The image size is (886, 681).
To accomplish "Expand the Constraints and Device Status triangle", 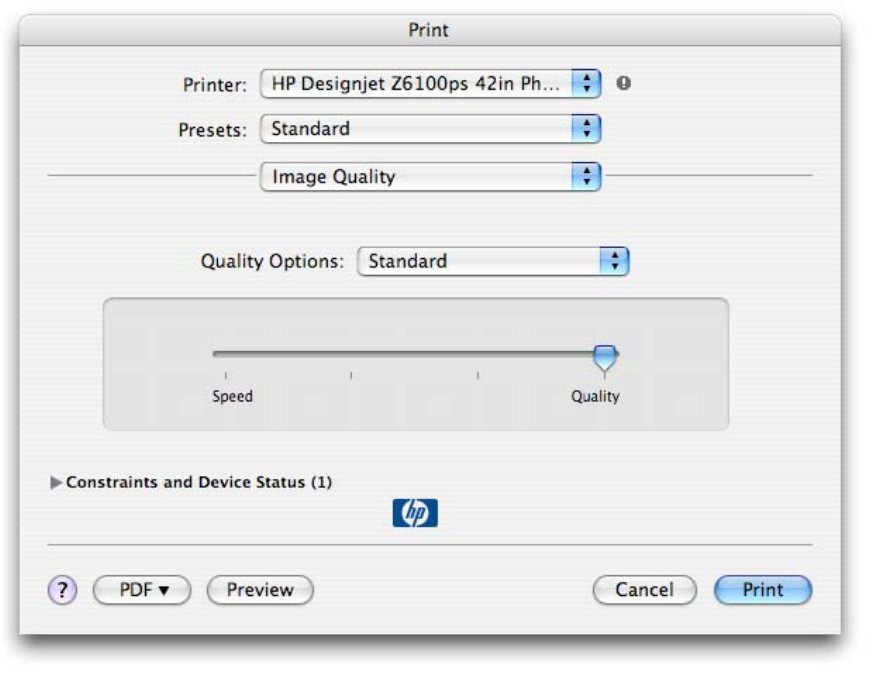I will click(x=56, y=483).
